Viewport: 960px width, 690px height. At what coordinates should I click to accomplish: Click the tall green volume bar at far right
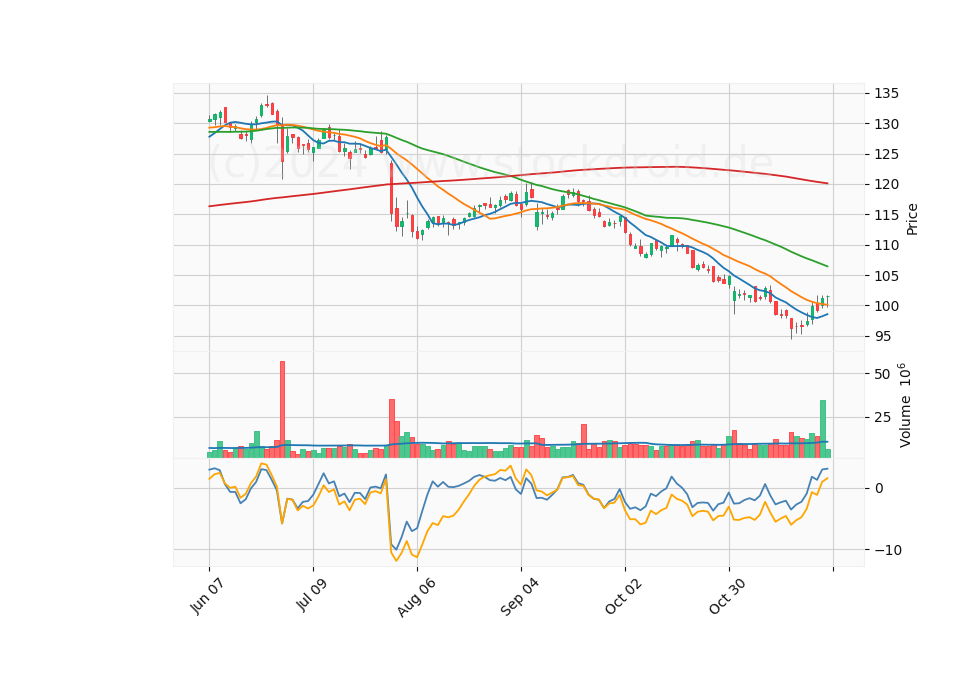point(823,429)
